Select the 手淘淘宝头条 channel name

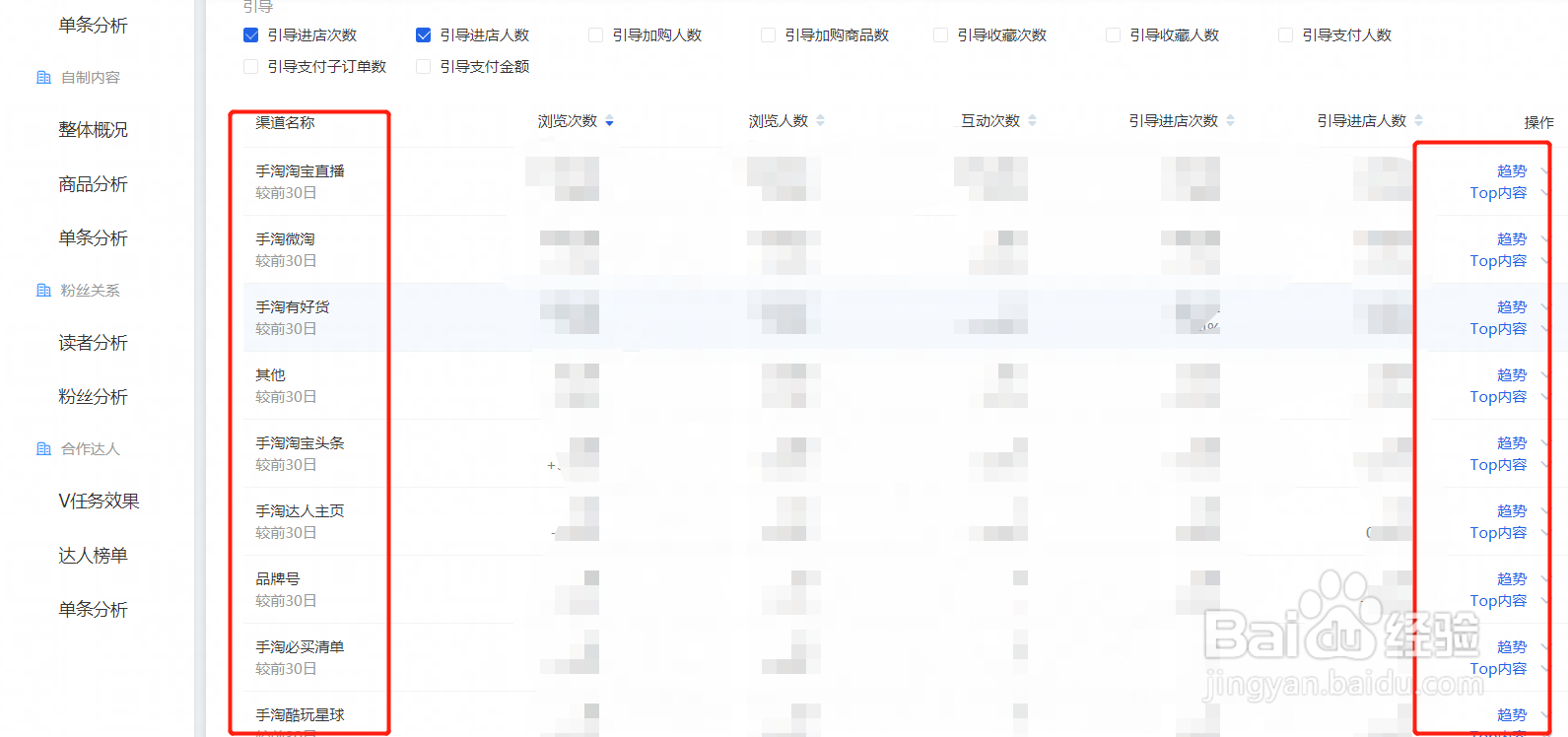301,443
